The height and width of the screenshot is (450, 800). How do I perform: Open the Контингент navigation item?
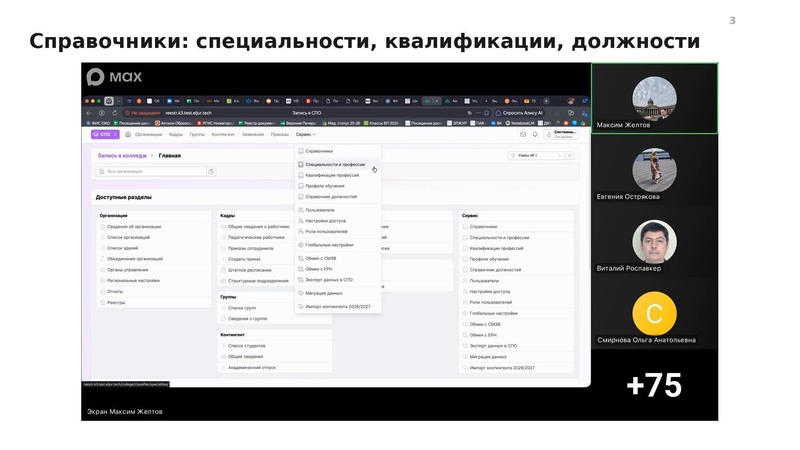tap(223, 135)
